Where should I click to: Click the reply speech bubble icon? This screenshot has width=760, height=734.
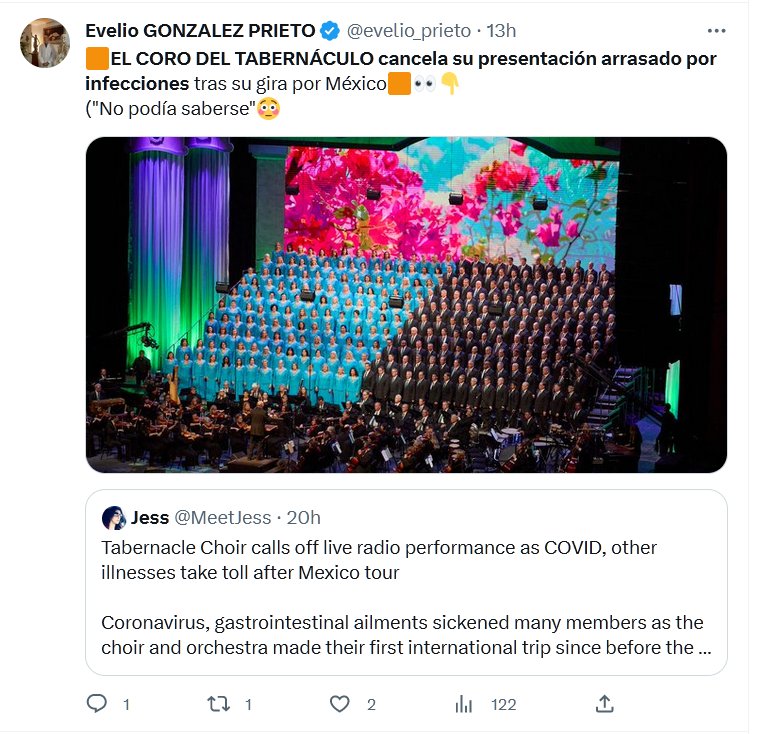pos(96,704)
